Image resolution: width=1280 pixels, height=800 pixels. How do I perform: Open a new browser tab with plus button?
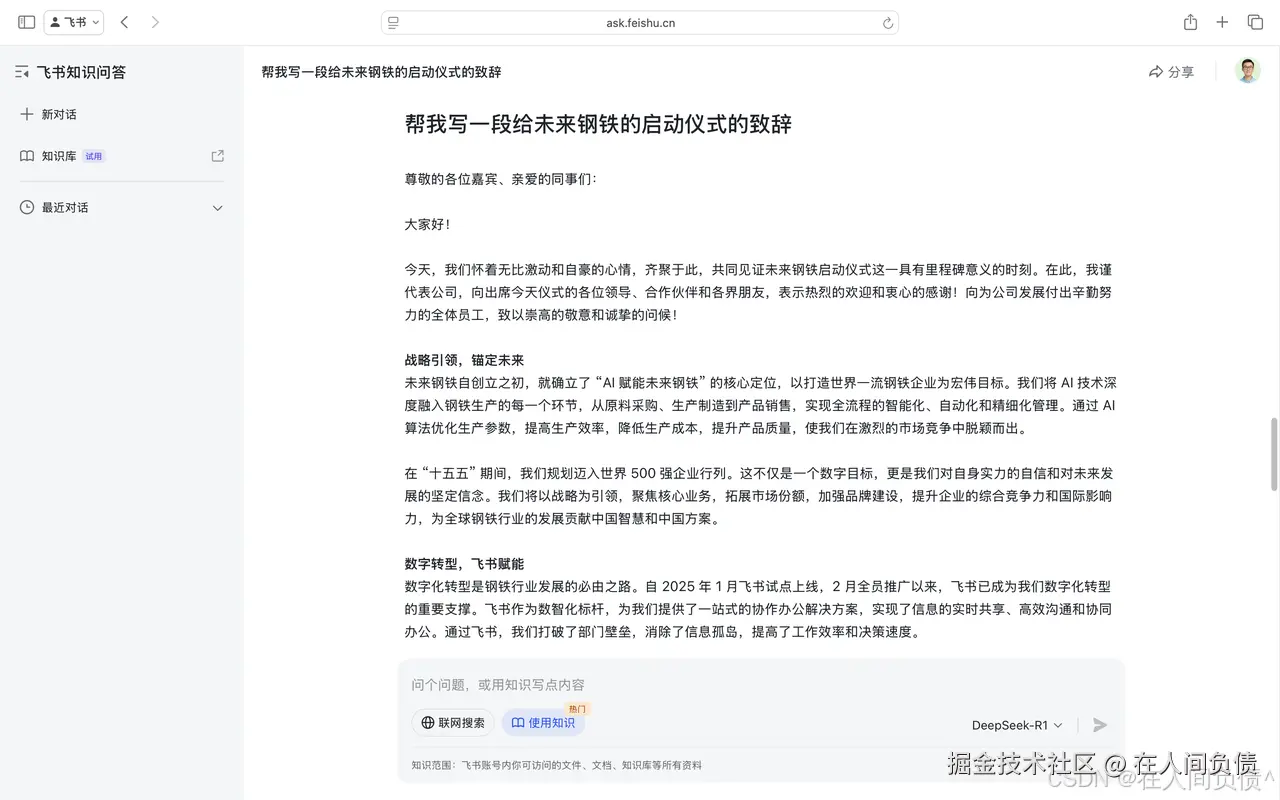tap(1222, 21)
